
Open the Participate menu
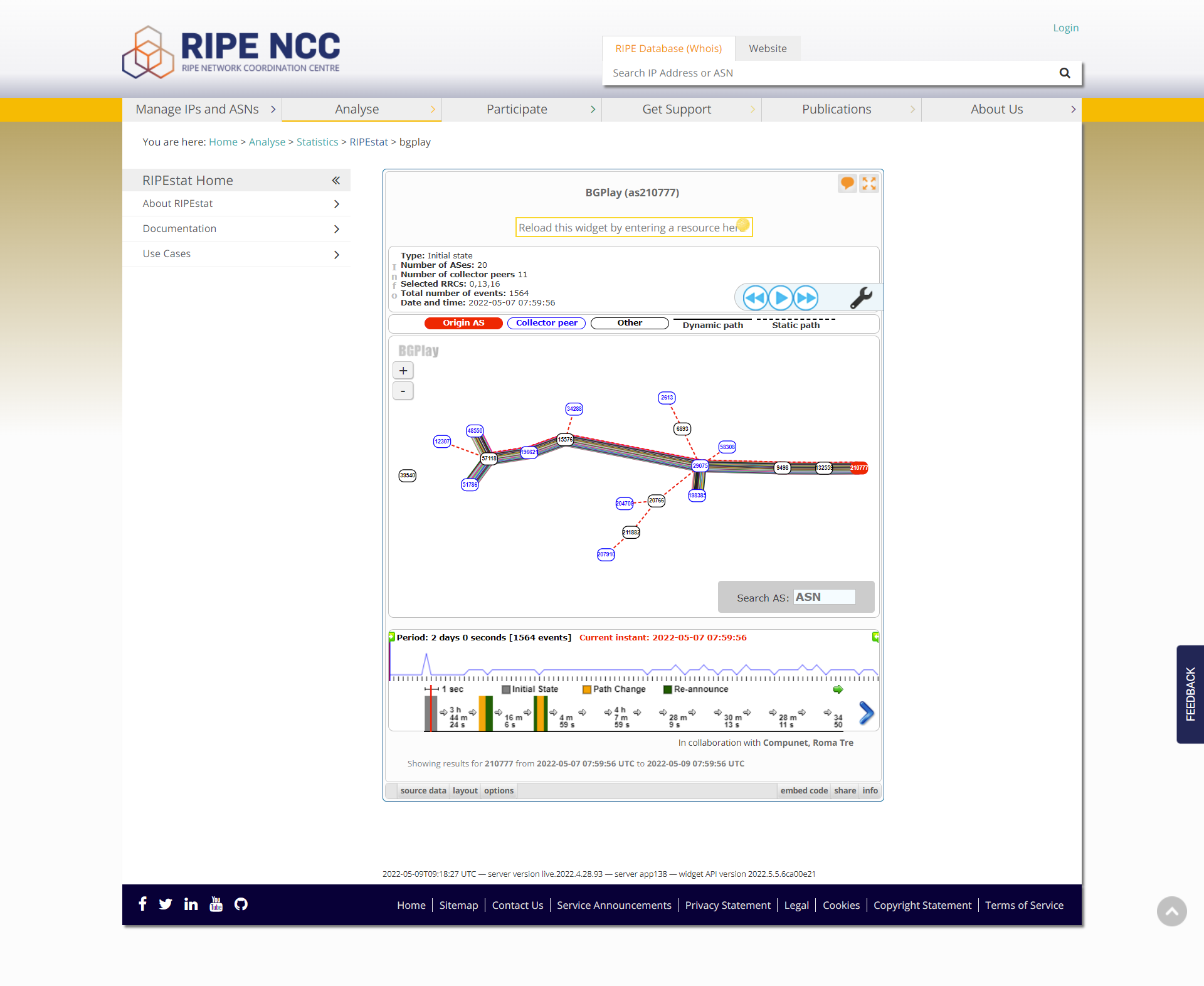coord(522,109)
